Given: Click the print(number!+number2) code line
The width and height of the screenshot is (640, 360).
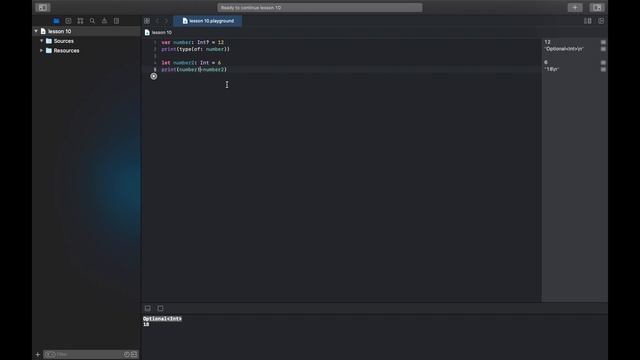Looking at the screenshot, I should [194, 70].
